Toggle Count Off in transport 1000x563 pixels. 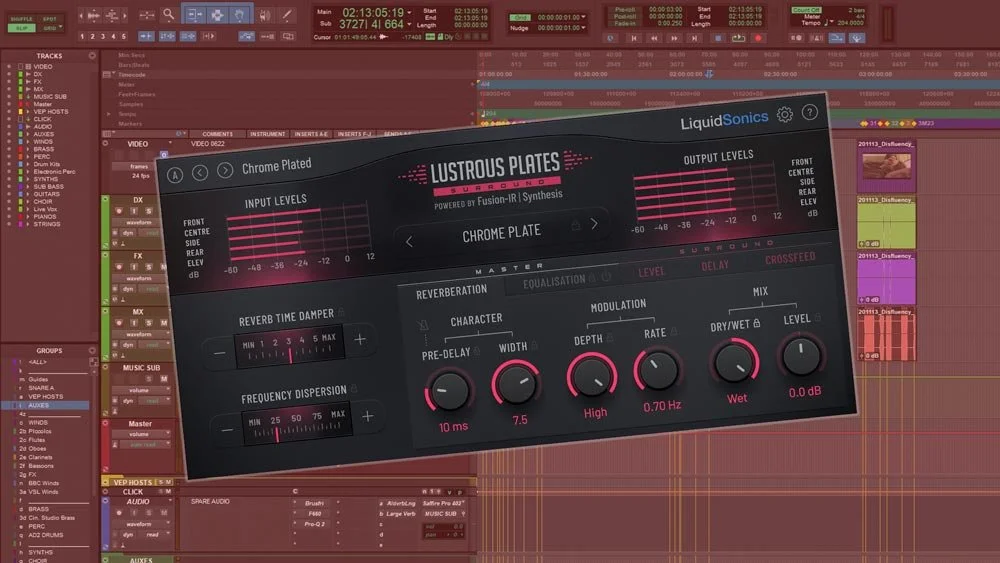click(x=806, y=10)
